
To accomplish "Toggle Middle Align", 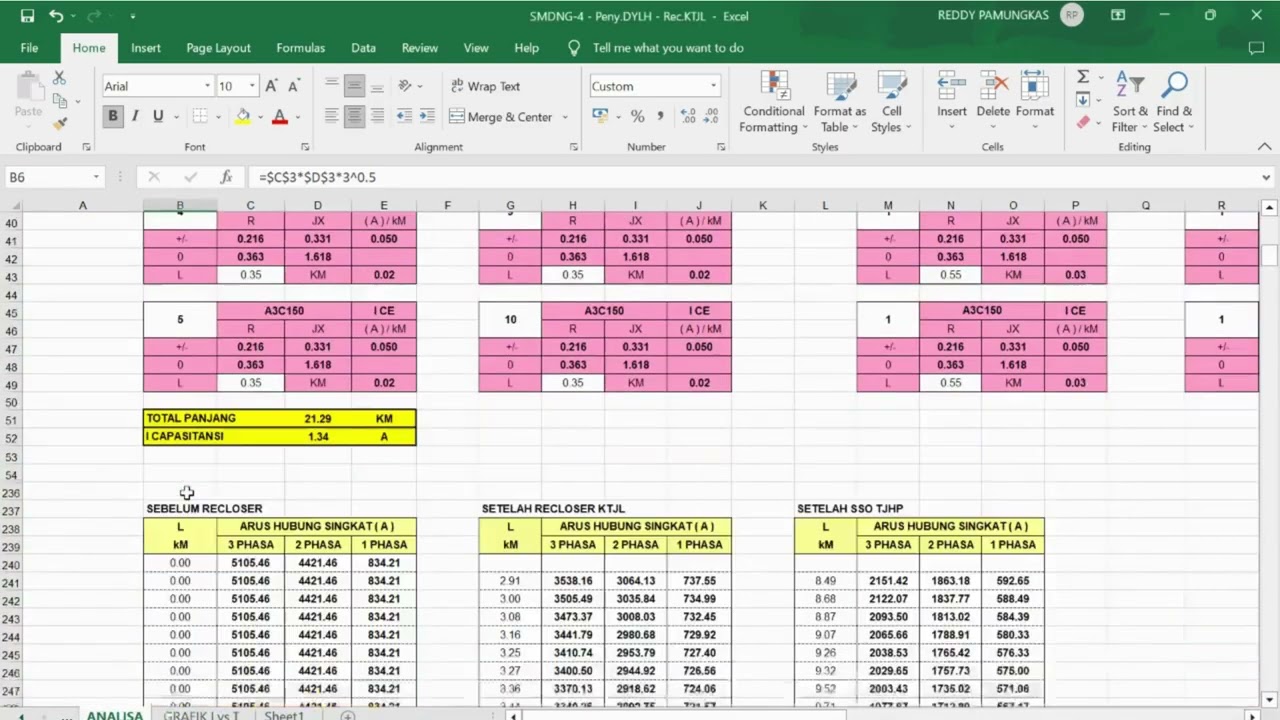I will 354,86.
